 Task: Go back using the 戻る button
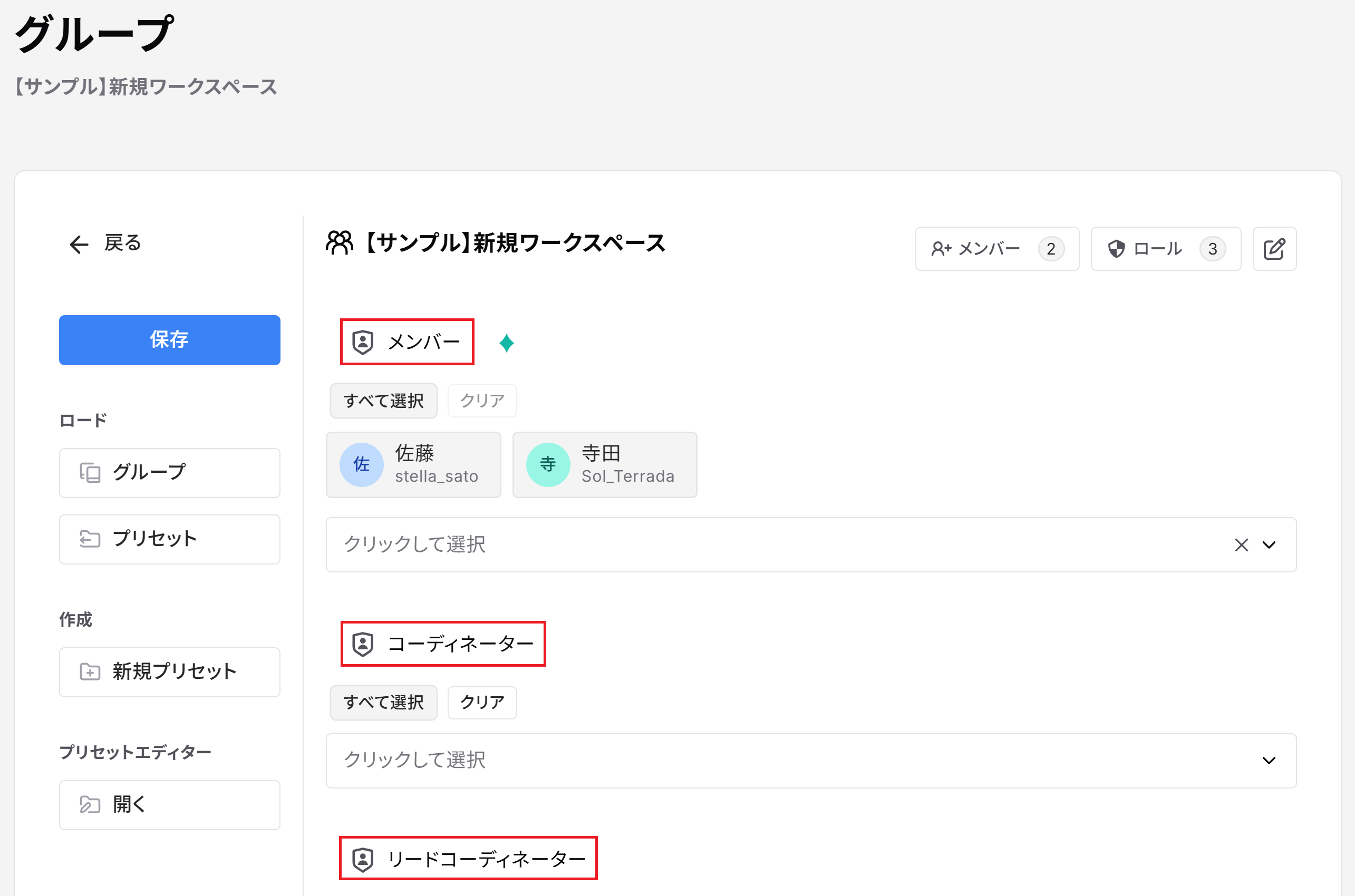pyautogui.click(x=105, y=244)
